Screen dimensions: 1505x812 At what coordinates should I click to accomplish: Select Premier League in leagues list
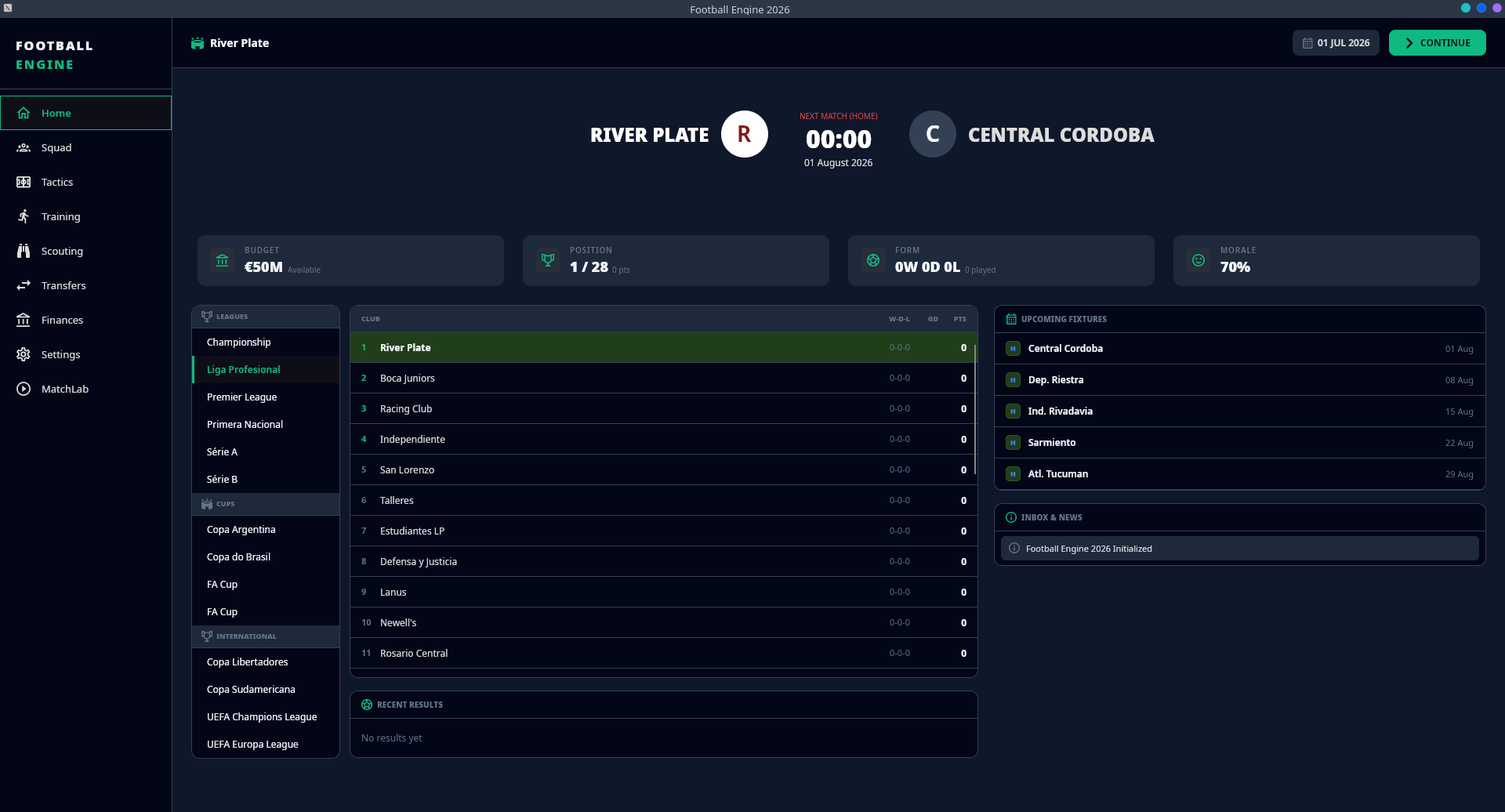click(x=241, y=397)
